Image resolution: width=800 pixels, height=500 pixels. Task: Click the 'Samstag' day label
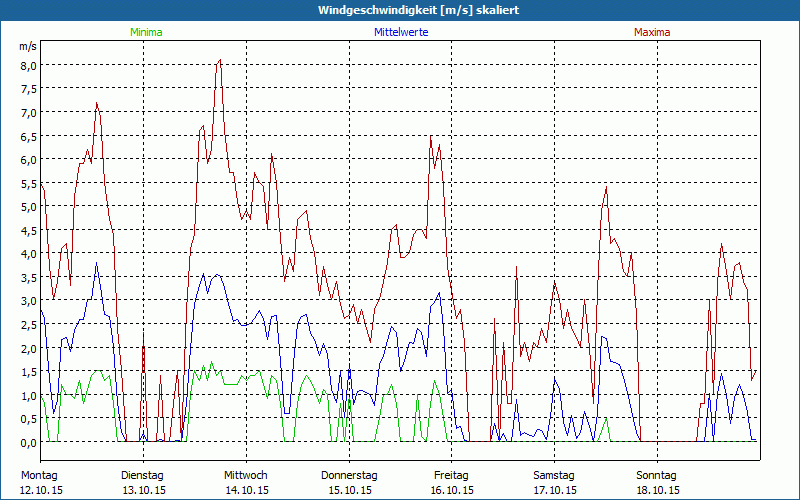(554, 476)
